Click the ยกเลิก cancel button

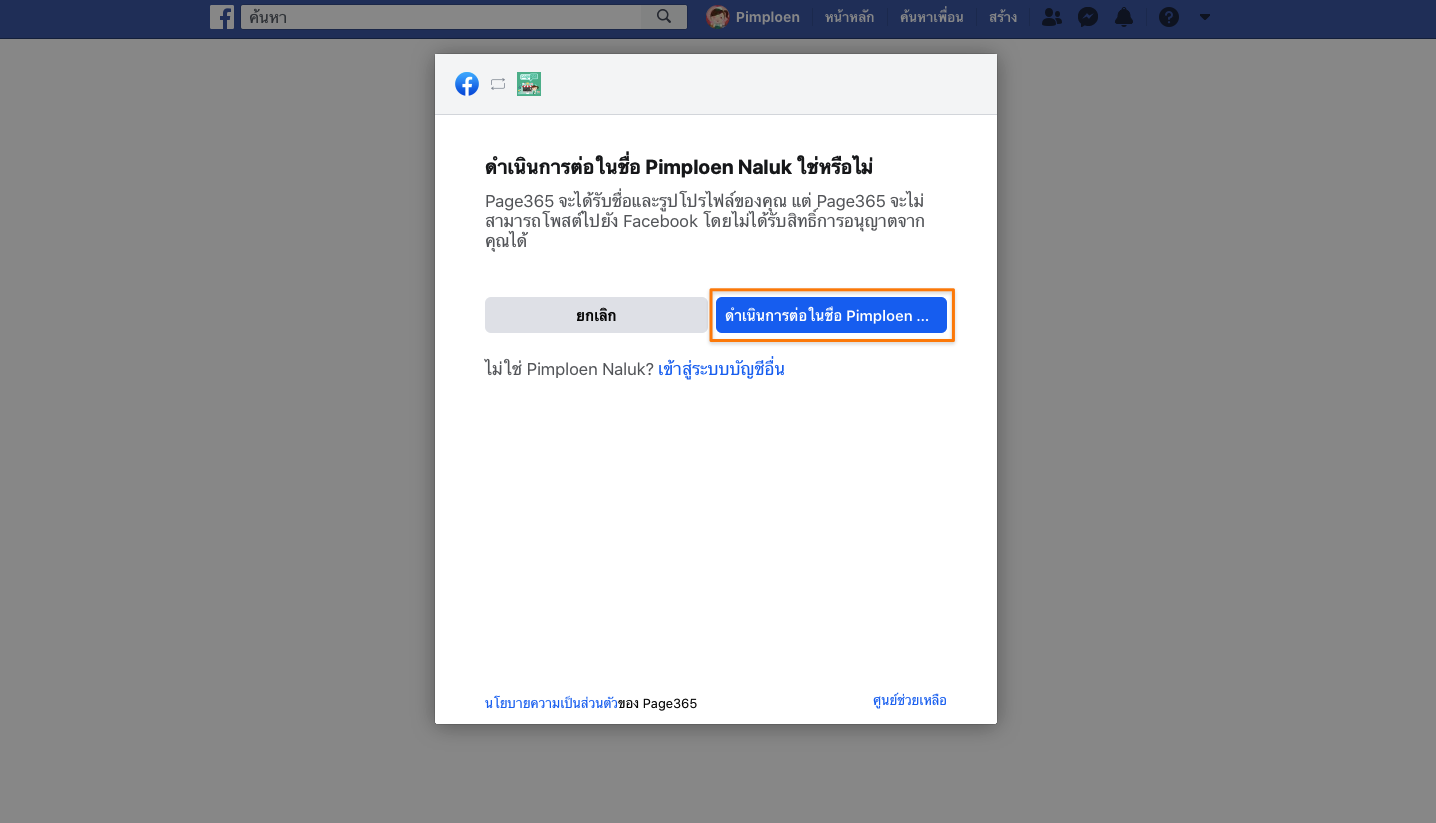coord(596,315)
